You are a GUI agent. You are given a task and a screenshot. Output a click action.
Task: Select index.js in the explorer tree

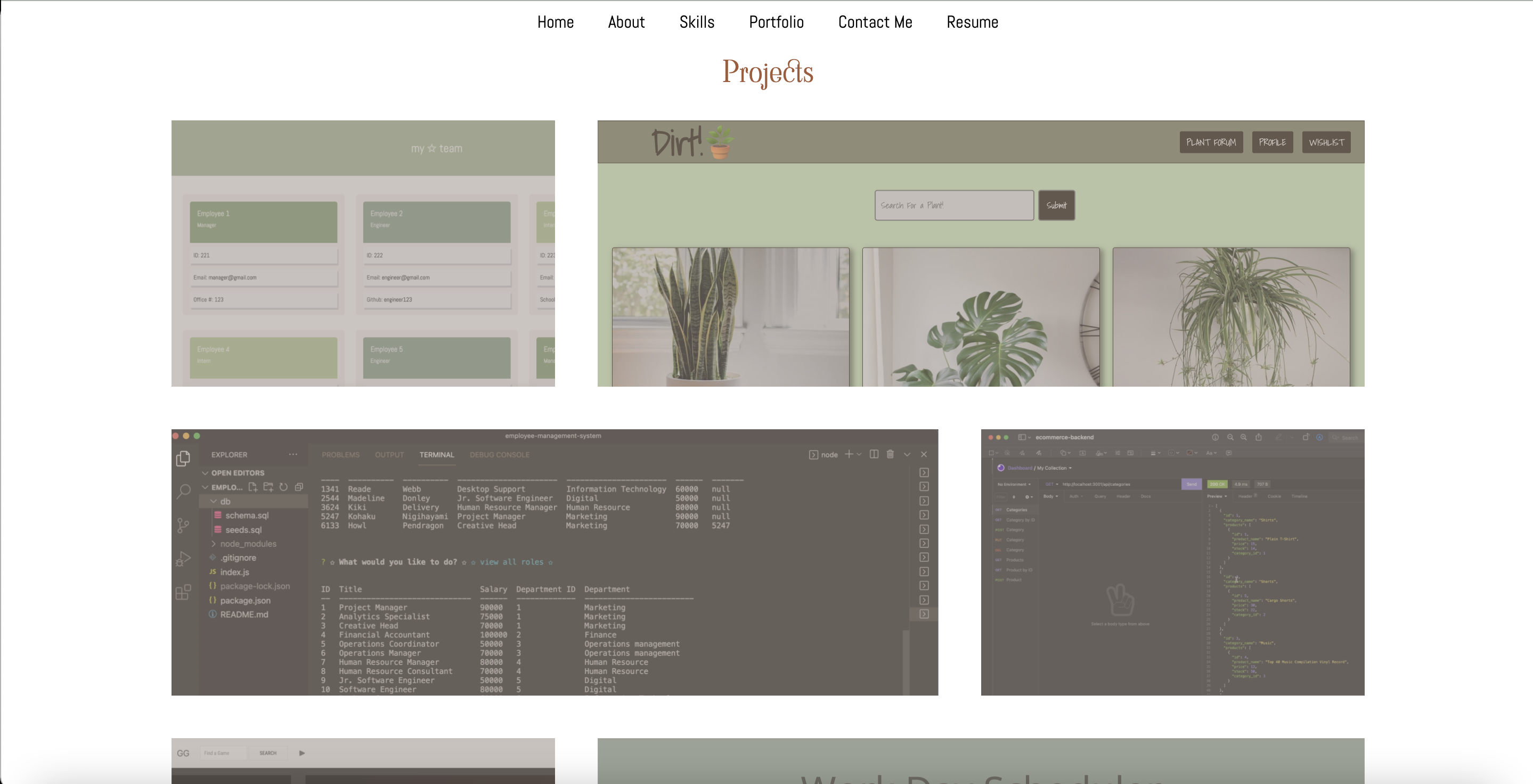coord(234,571)
